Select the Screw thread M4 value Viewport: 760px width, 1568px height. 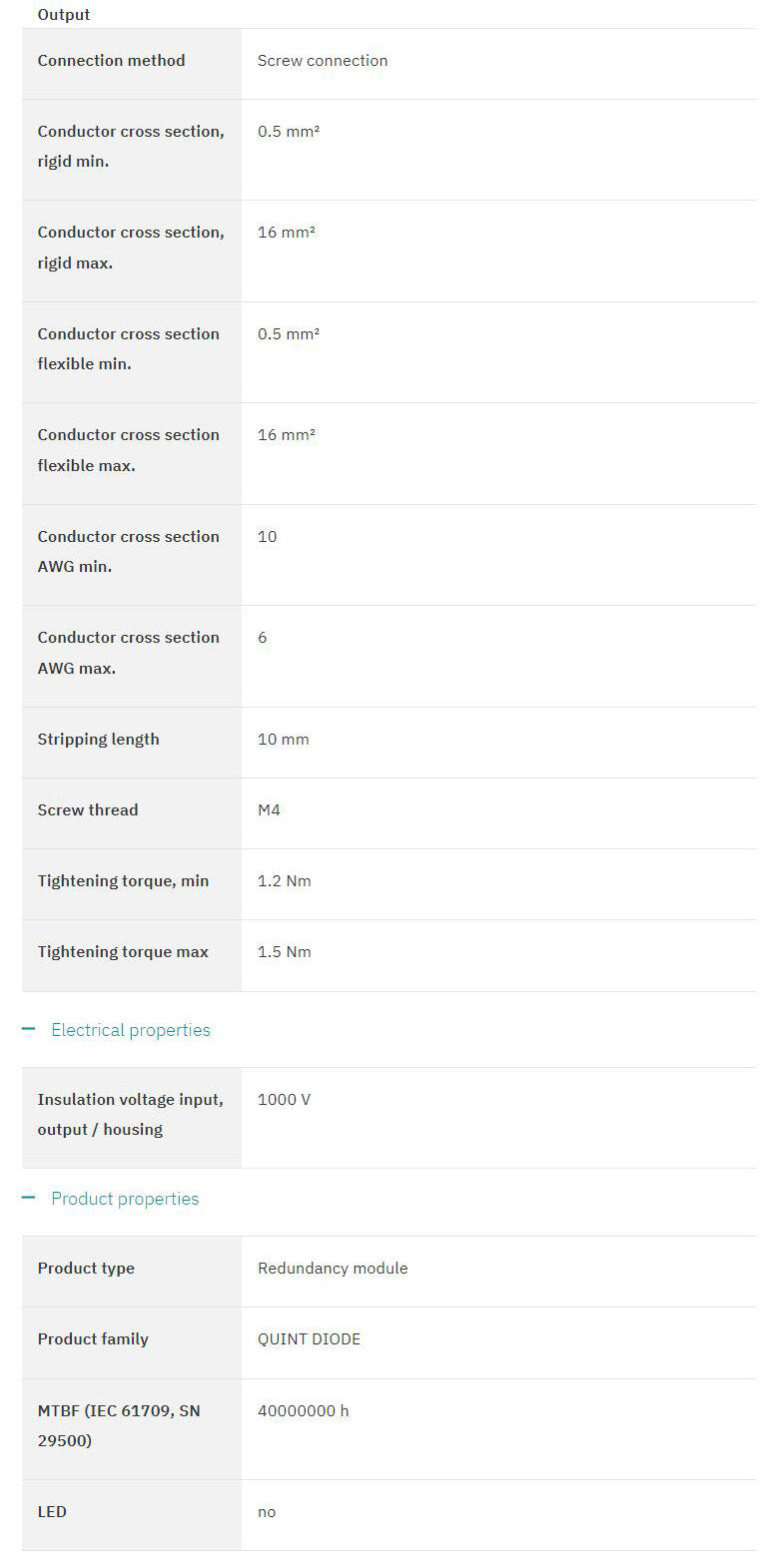point(269,810)
